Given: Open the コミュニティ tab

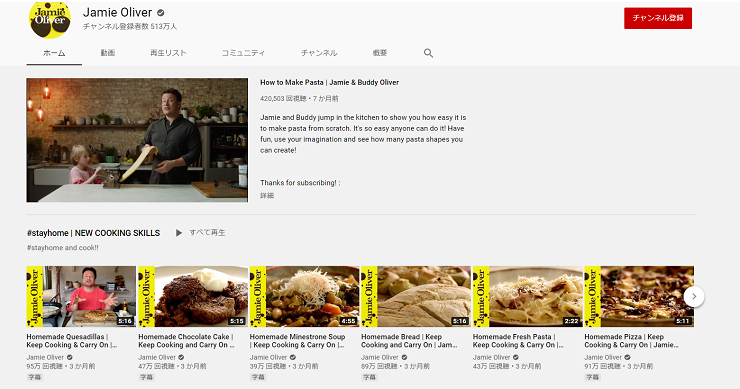Looking at the screenshot, I should coord(244,53).
